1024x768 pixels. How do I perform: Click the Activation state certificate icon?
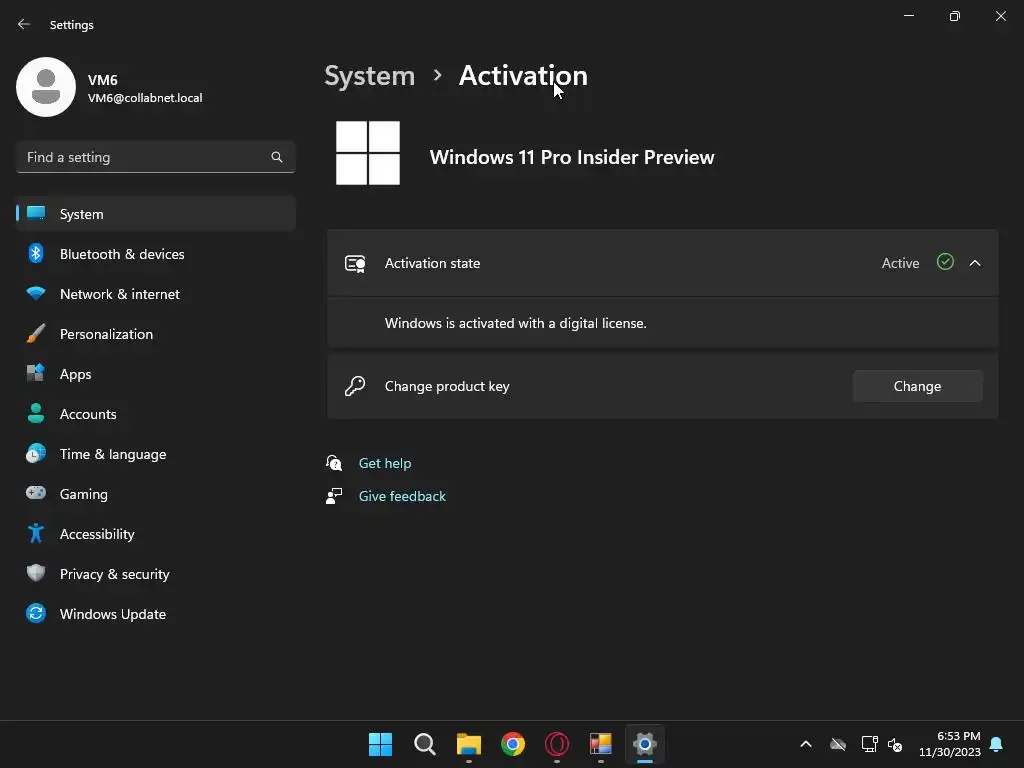coord(355,264)
